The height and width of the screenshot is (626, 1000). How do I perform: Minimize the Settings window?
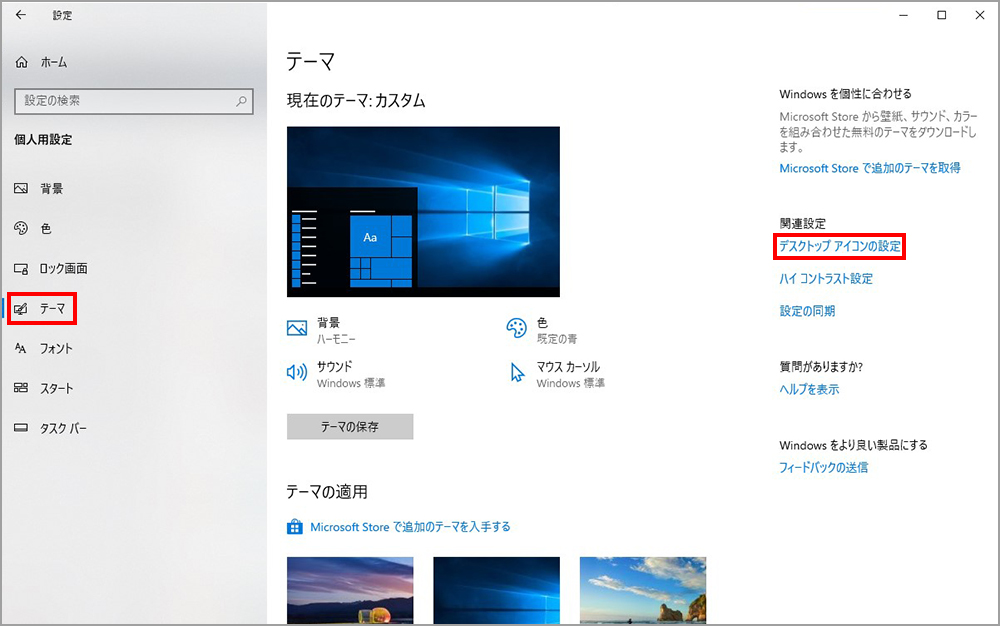pyautogui.click(x=903, y=15)
